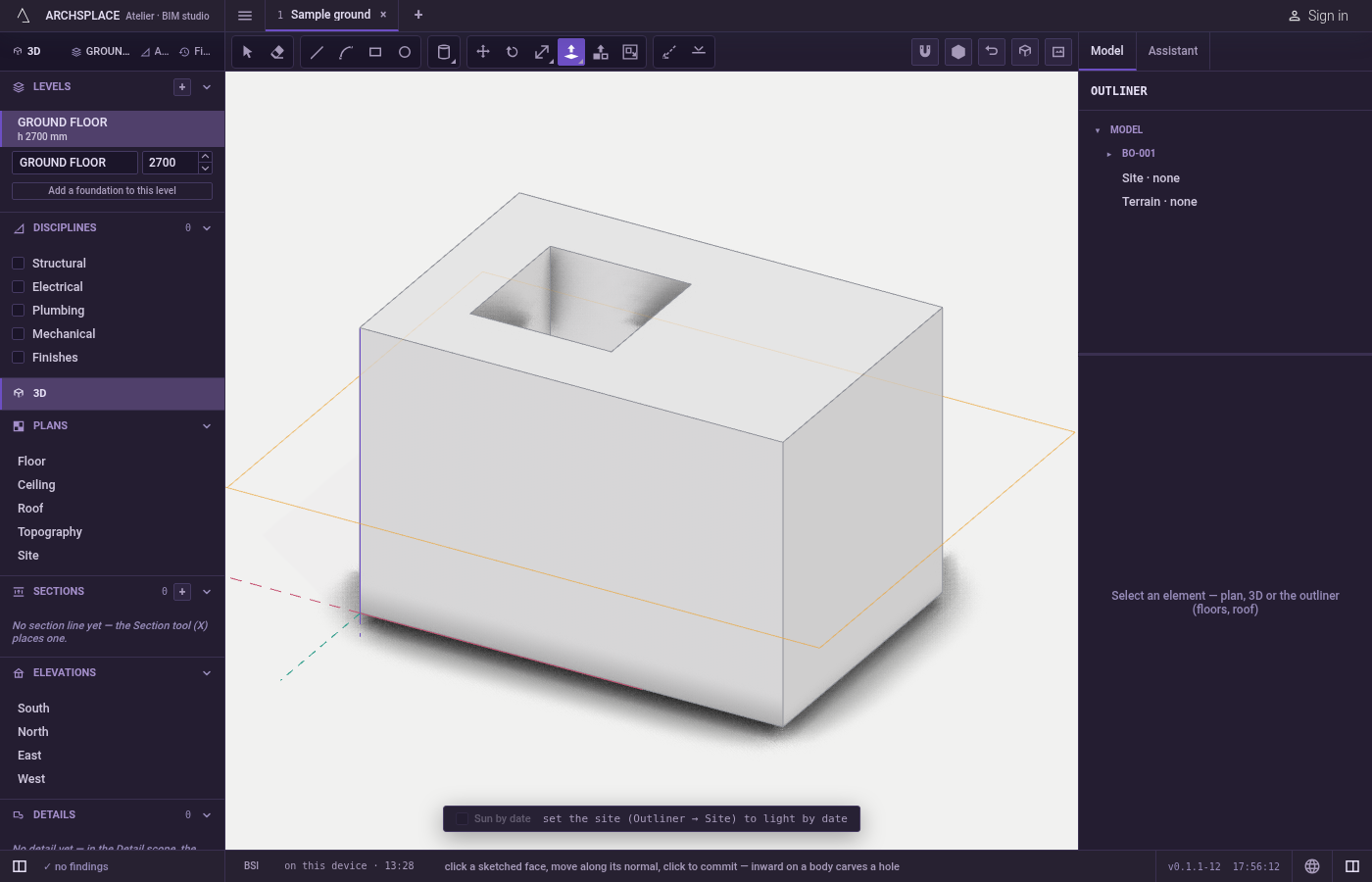Enable the Electrical discipline checkbox

(x=18, y=287)
